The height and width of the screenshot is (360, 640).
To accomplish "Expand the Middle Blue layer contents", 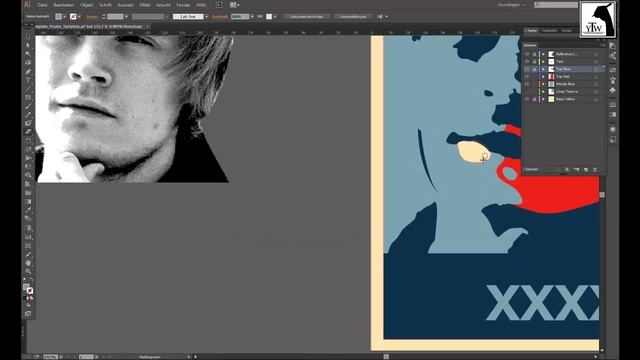I will click(x=543, y=84).
